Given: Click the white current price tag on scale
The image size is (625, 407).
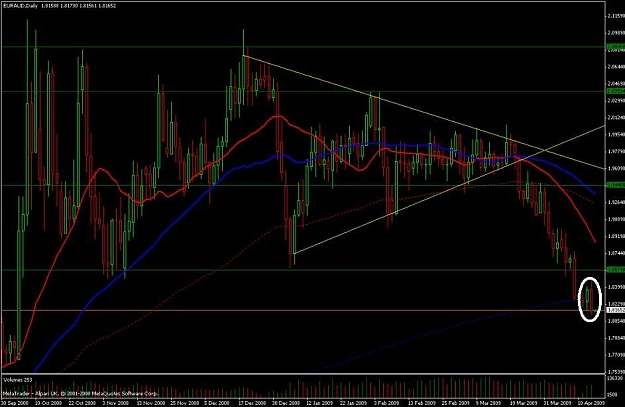Looking at the screenshot, I should 616,310.
